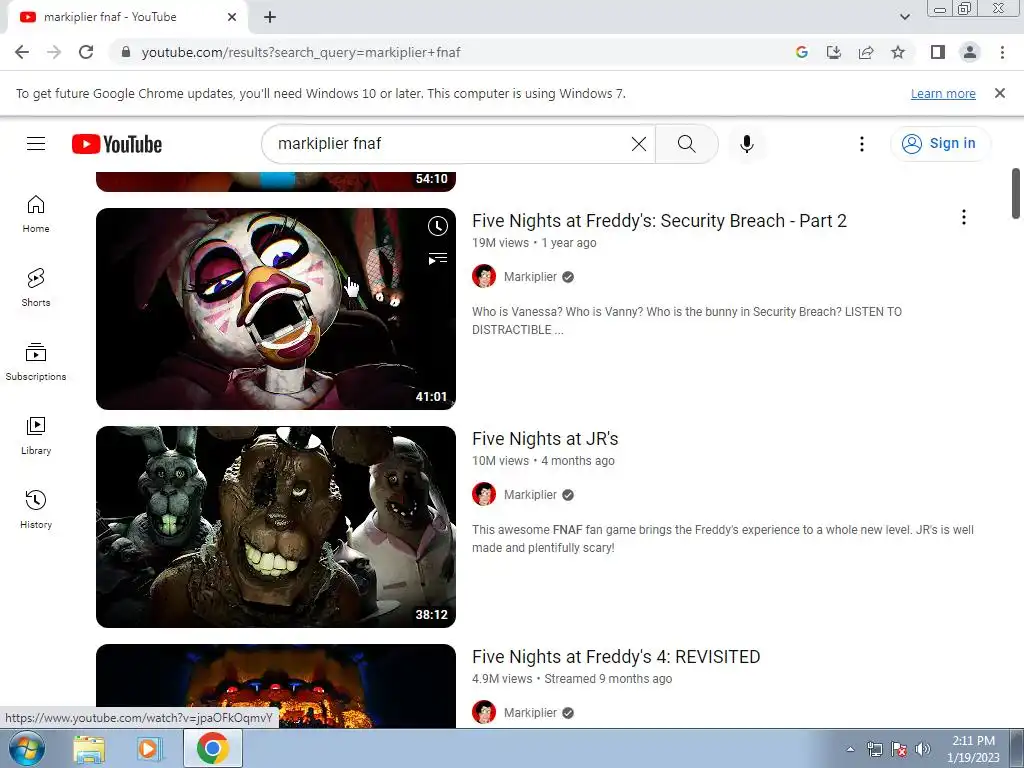
Task: Click the network icon in the system tray
Action: [874, 749]
